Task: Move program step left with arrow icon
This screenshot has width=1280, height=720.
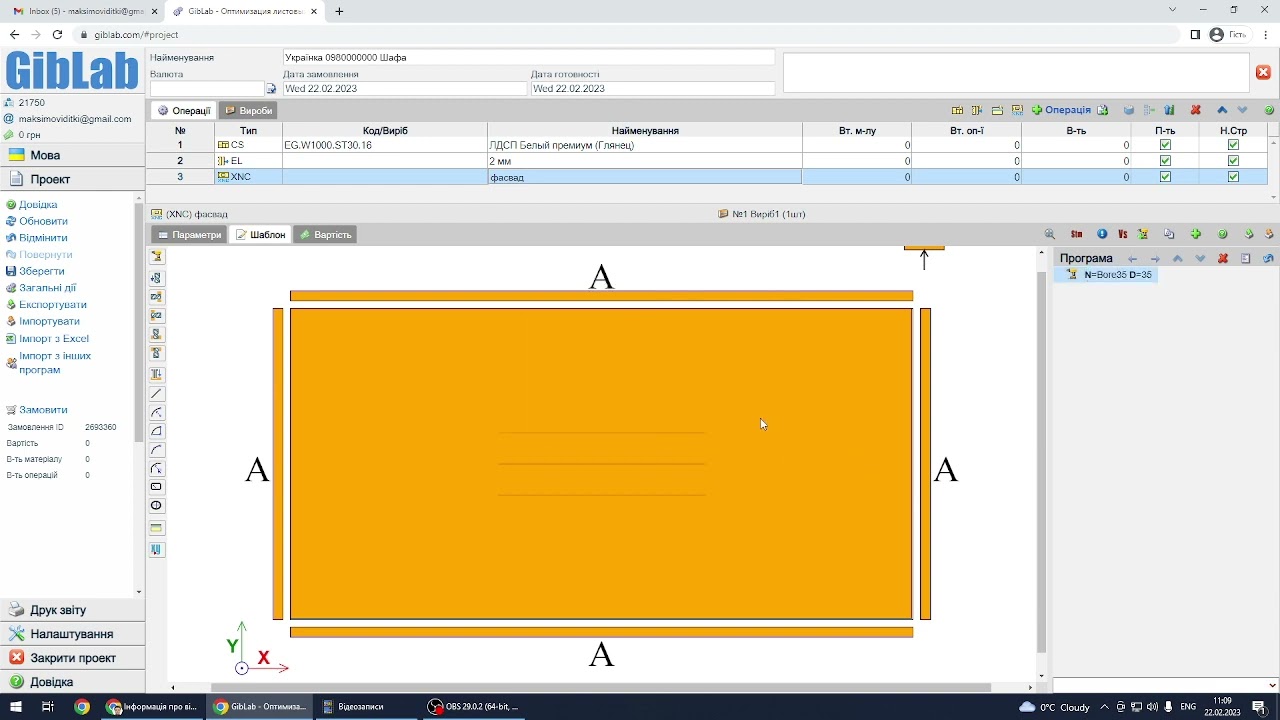Action: pos(1133,258)
